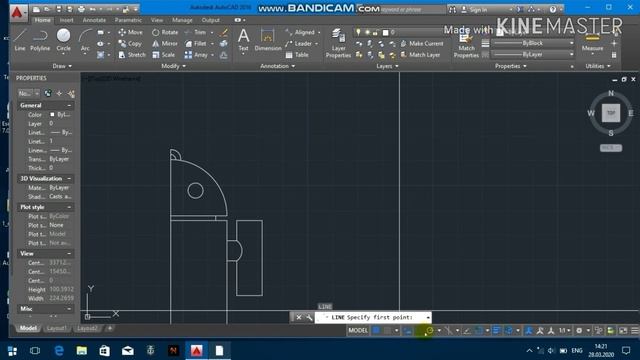
Task: Select the Circle tool
Action: [63, 40]
